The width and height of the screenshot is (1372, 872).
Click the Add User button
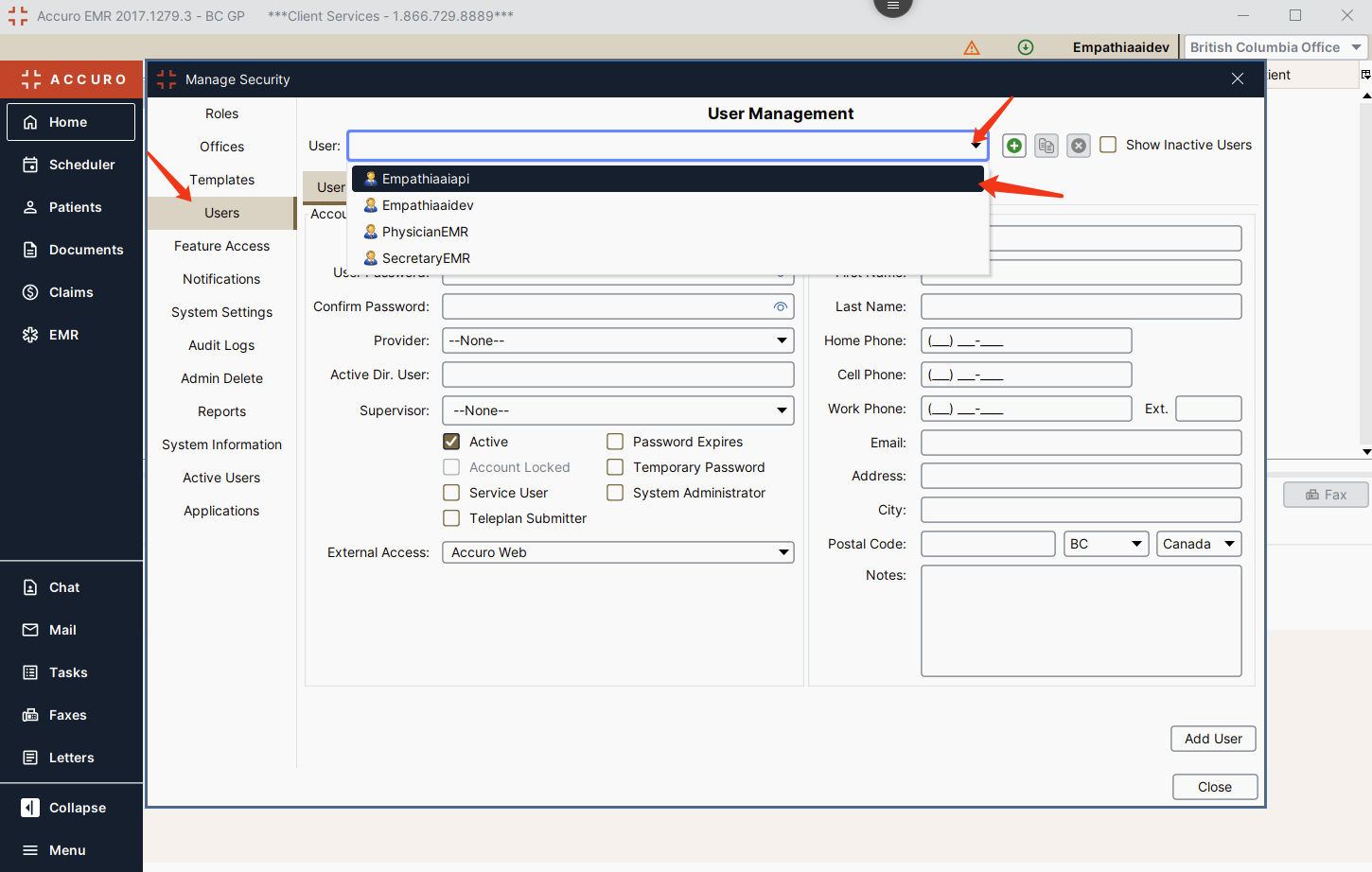1213,739
